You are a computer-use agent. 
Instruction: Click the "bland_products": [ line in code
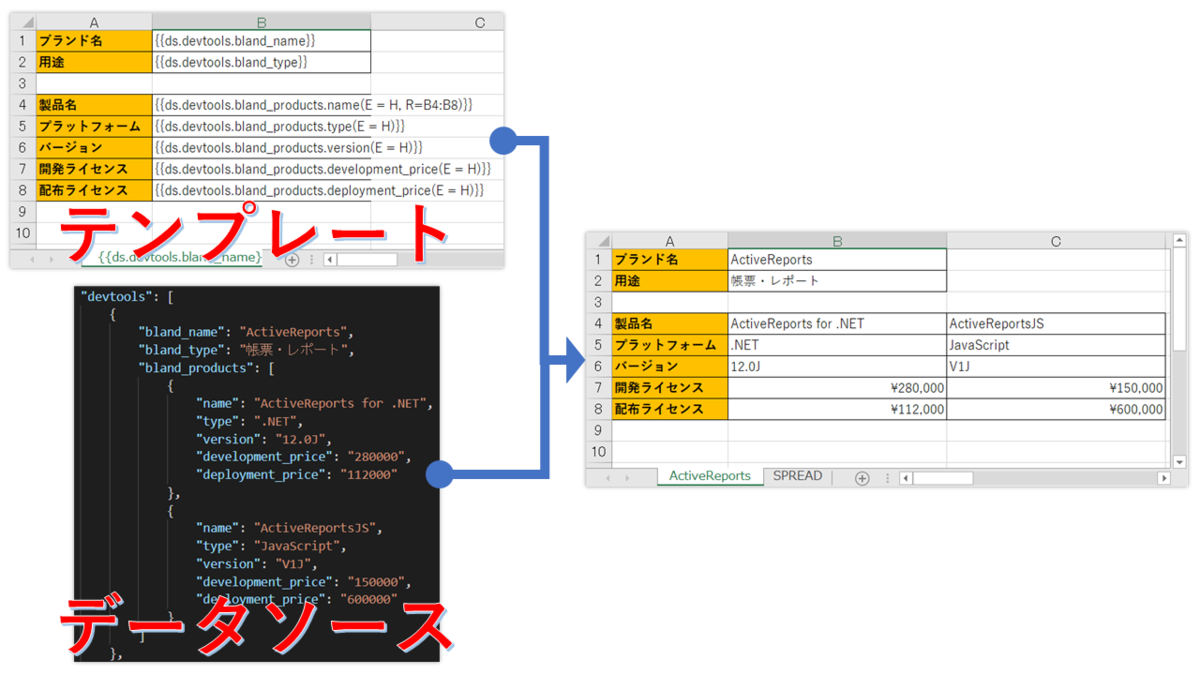(x=207, y=368)
